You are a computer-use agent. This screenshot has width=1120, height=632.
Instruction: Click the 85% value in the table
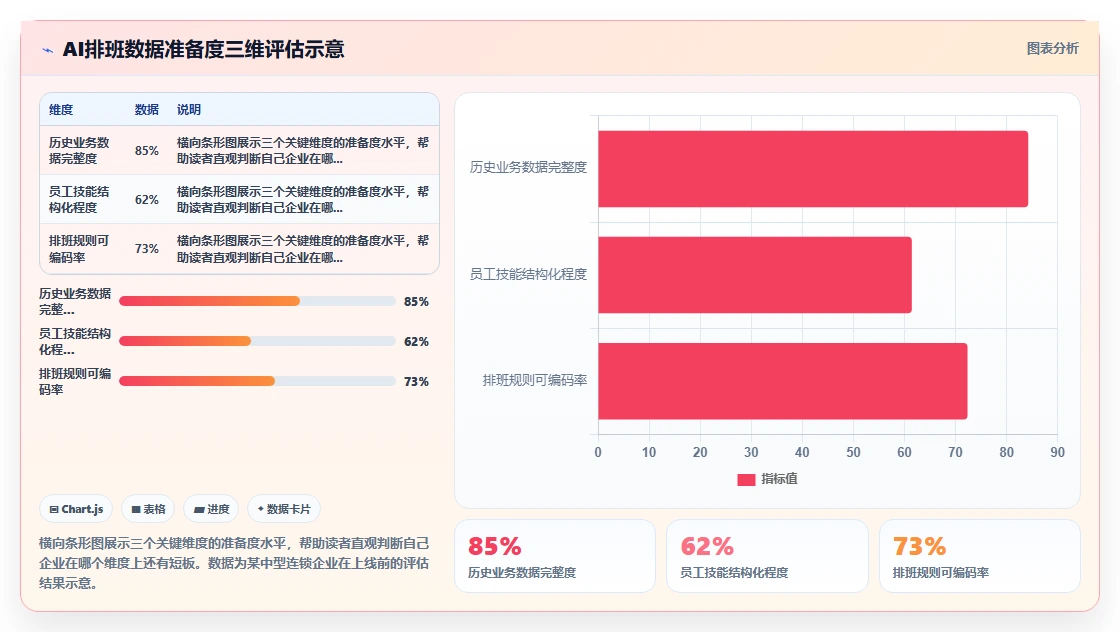click(146, 151)
